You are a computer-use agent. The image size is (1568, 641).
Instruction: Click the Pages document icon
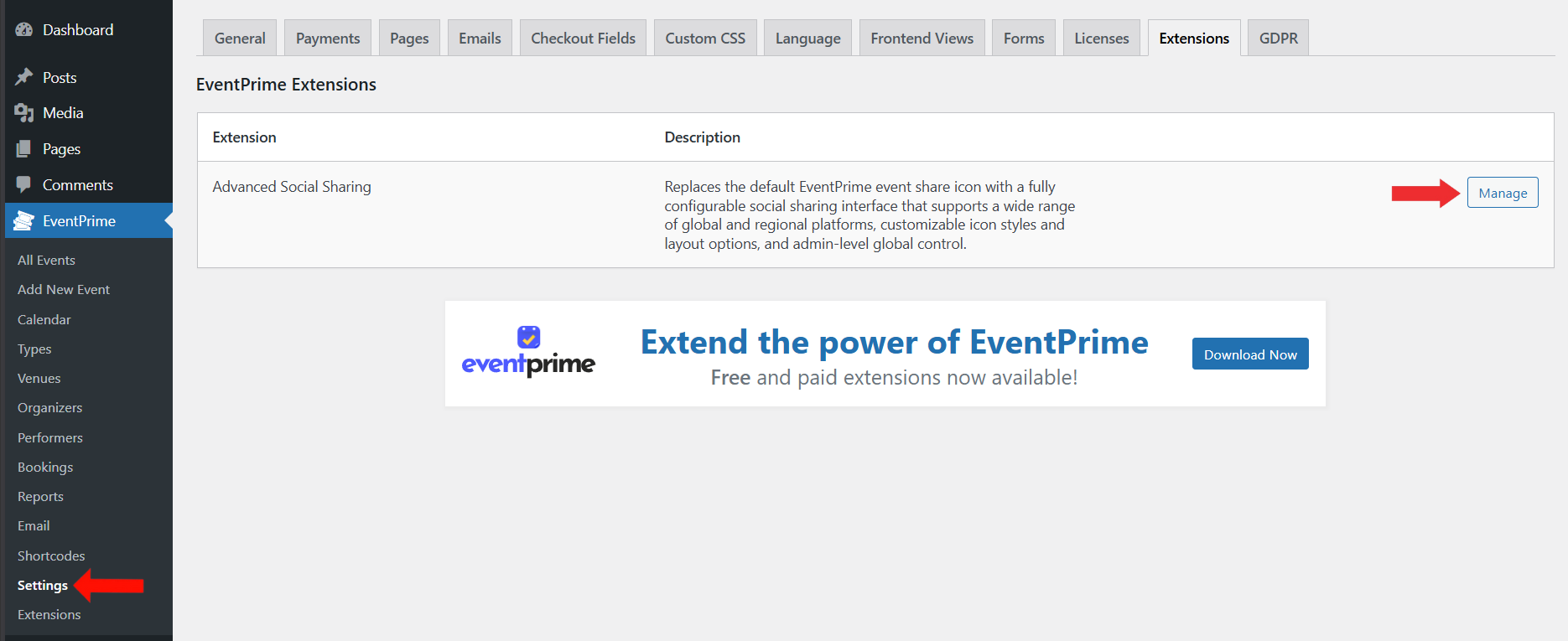(x=24, y=149)
